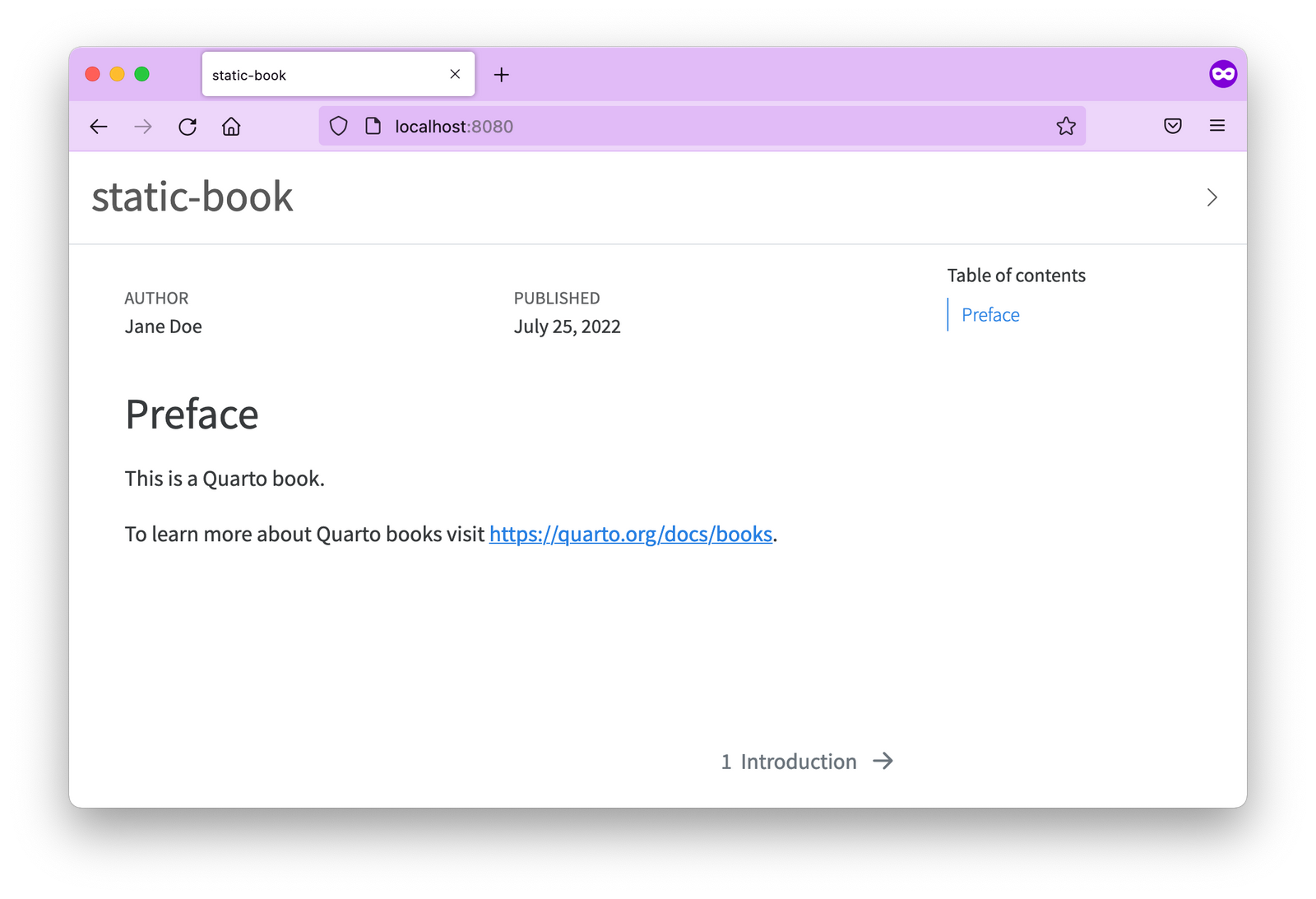This screenshot has height=899, width=1316.
Task: Open the browser home page
Action: 231,126
